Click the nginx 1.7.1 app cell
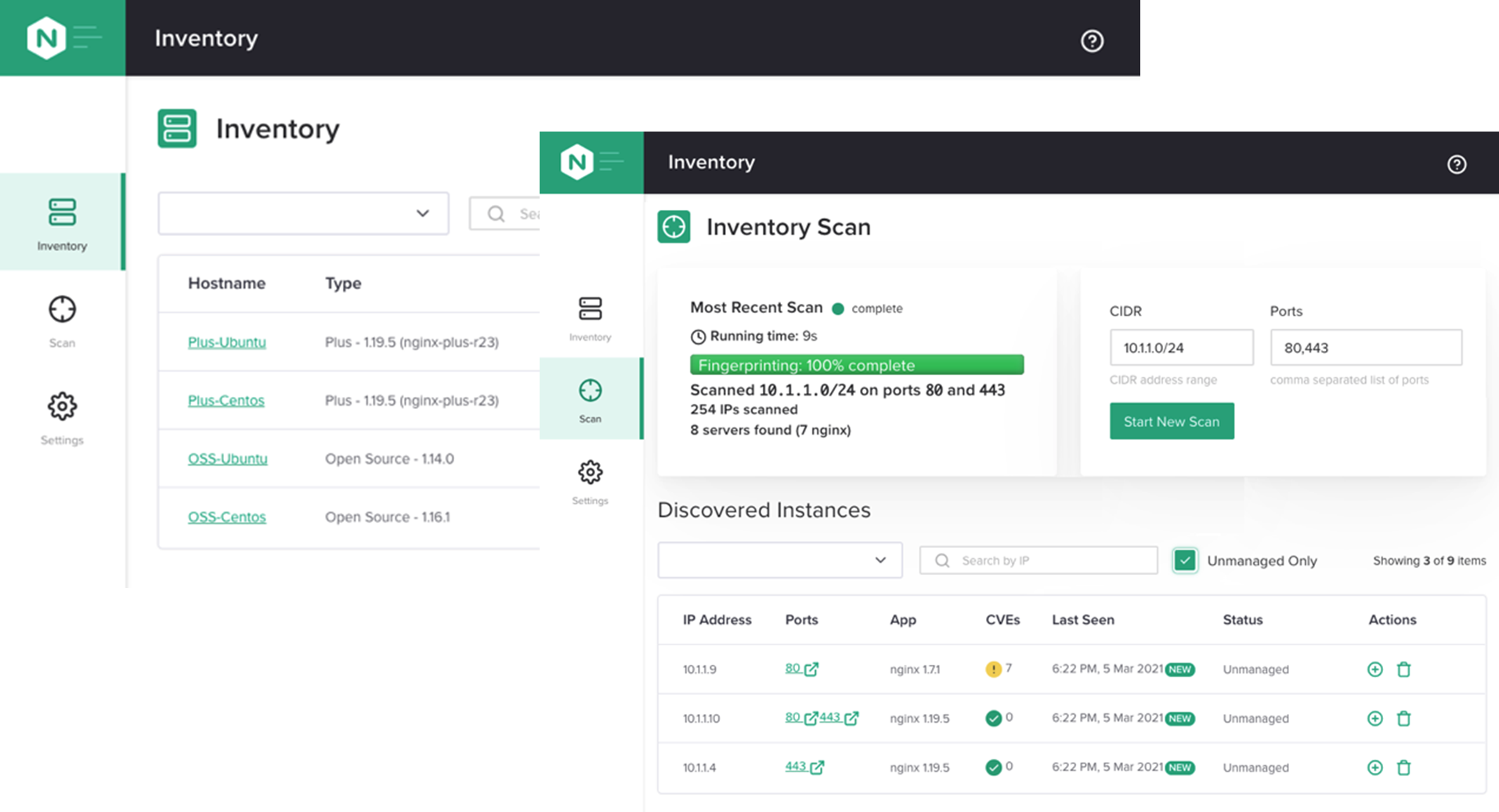The height and width of the screenshot is (812, 1499). (x=915, y=669)
